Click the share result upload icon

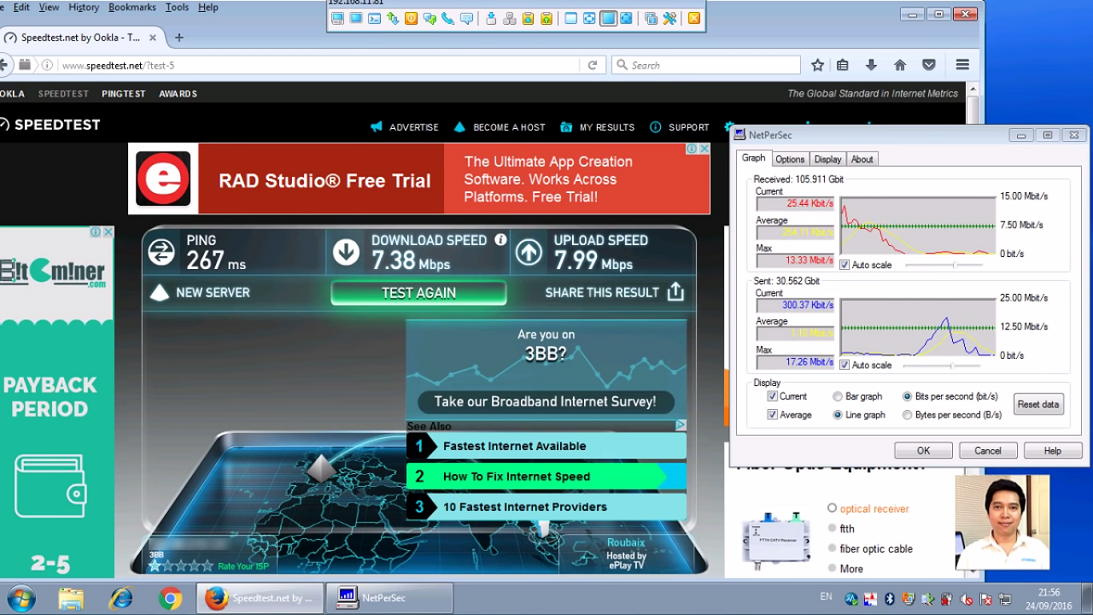[676, 292]
